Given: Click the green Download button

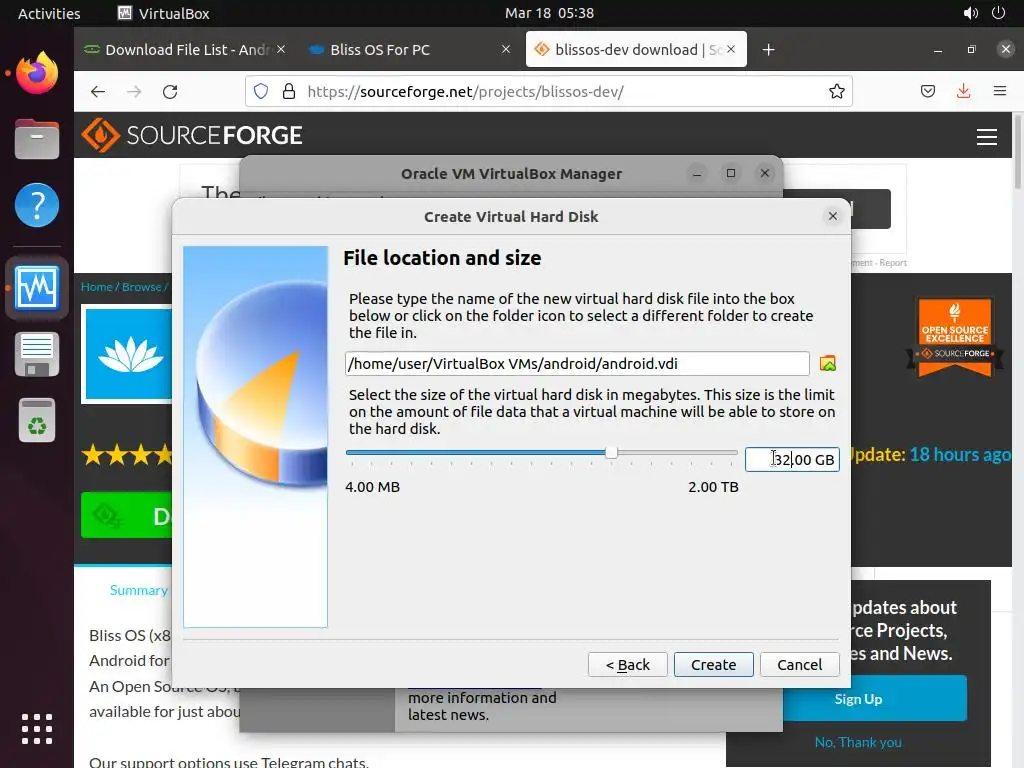Looking at the screenshot, I should tap(126, 515).
